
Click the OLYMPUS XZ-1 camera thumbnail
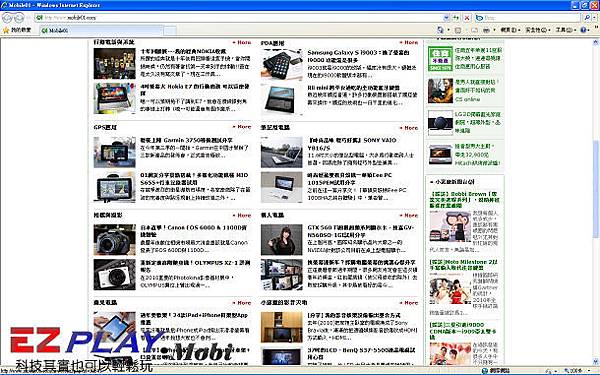pyautogui.click(x=114, y=274)
